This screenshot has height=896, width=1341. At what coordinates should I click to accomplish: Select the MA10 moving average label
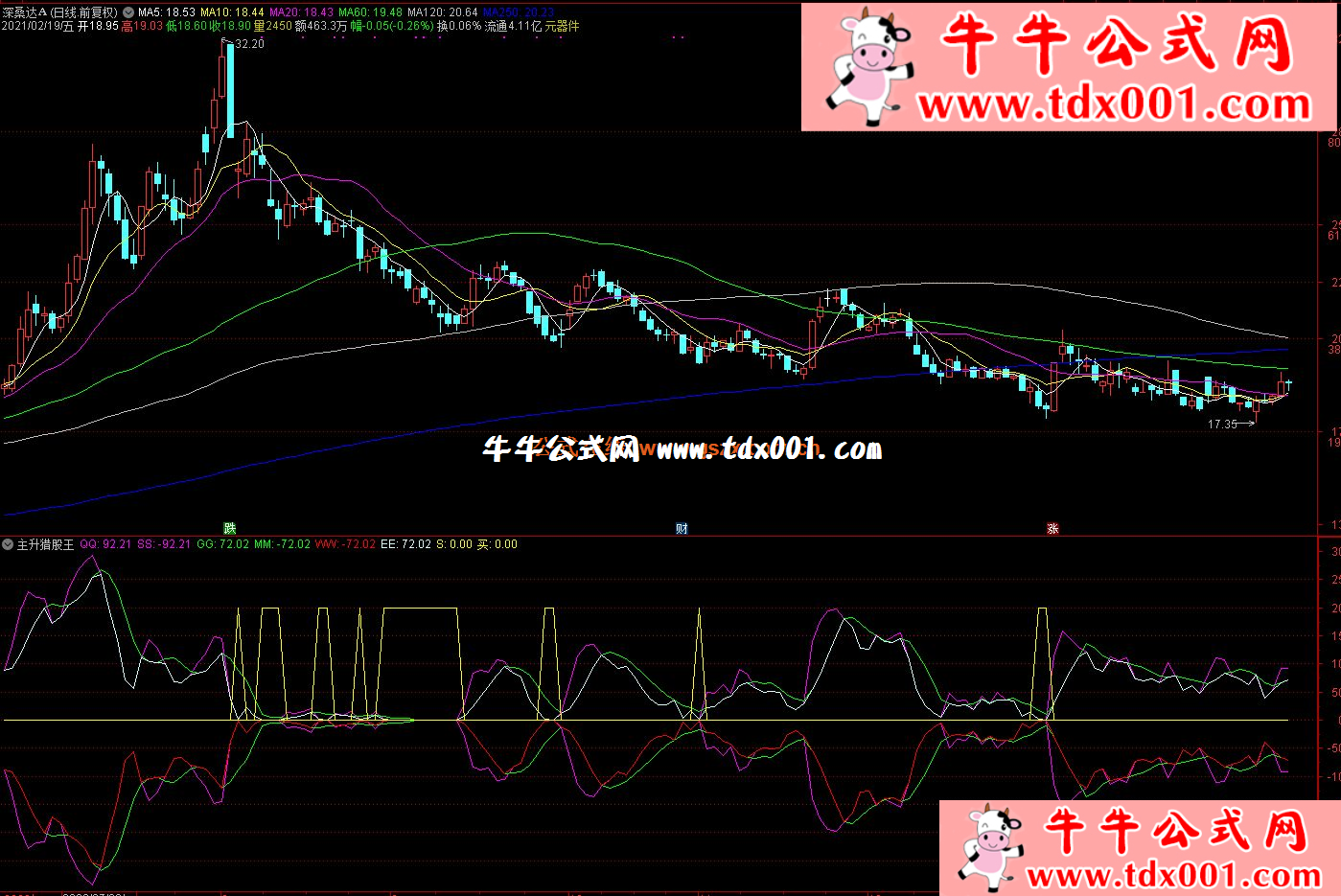pyautogui.click(x=232, y=12)
